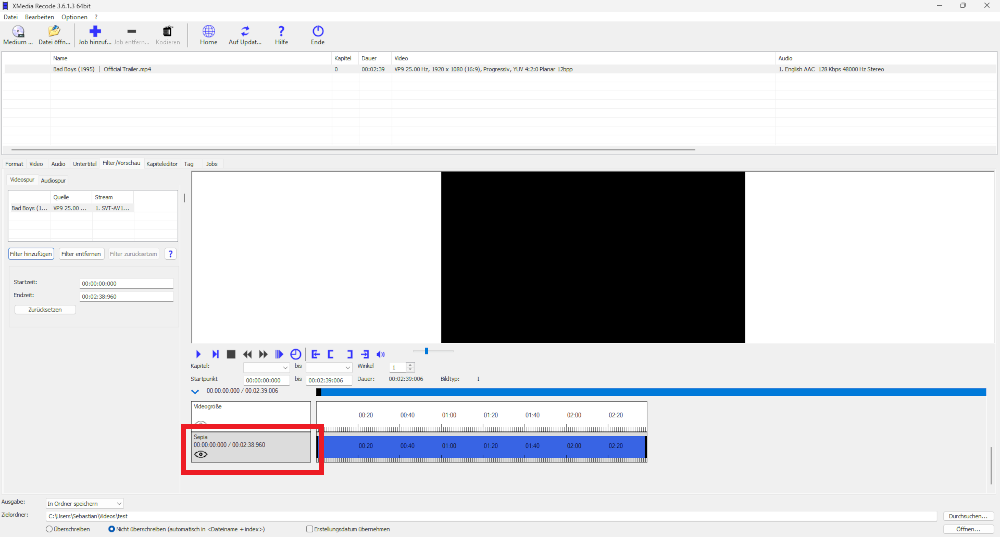This screenshot has height=537, width=1000.
Task: Switch to the Format tab
Action: [14, 164]
